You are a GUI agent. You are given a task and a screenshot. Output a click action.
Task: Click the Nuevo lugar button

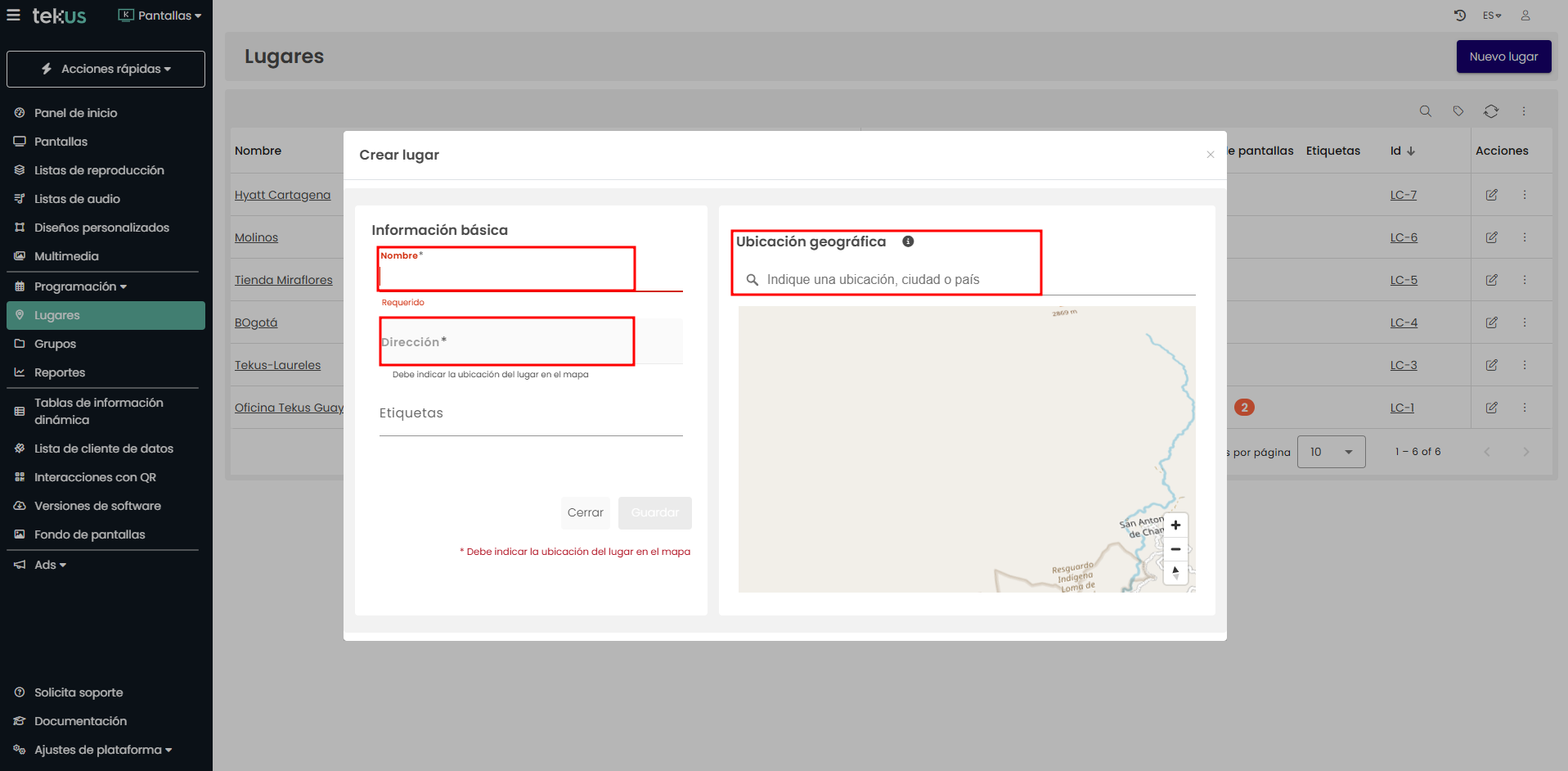[1503, 56]
